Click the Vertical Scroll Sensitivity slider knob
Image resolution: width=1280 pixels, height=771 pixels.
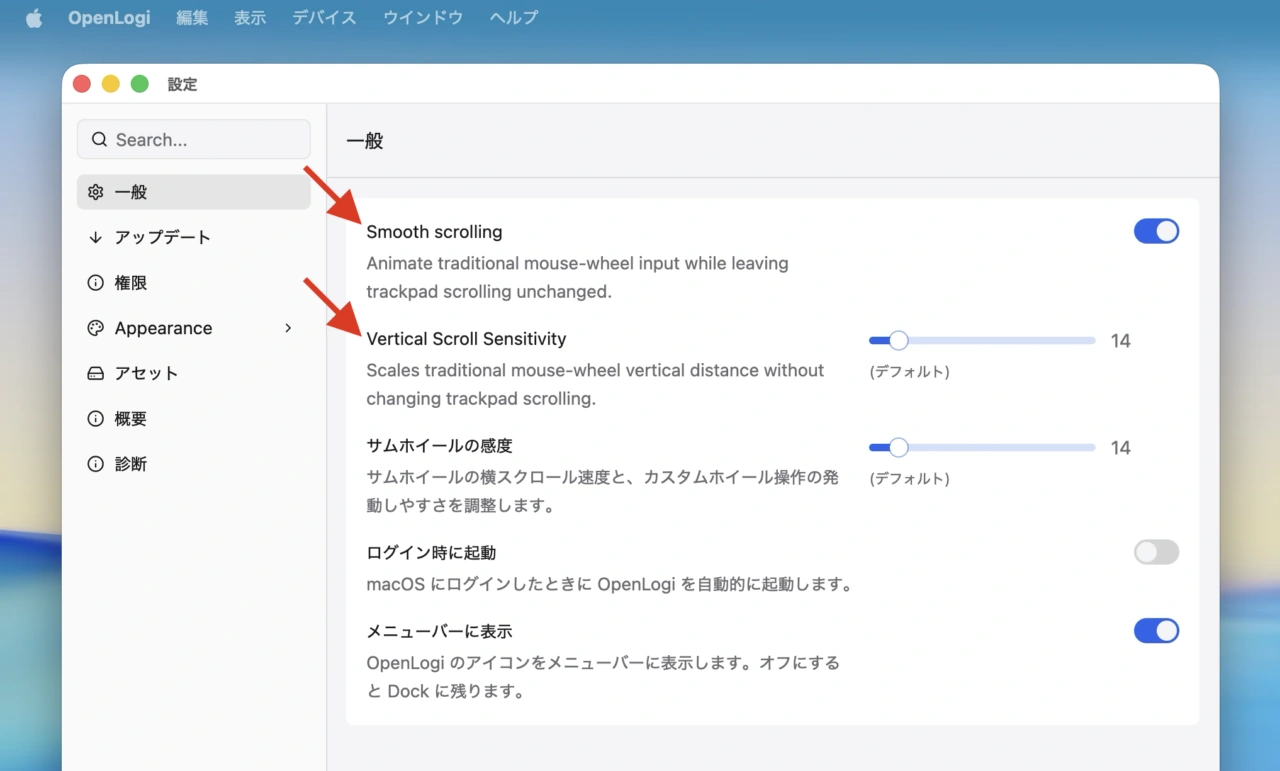[898, 341]
